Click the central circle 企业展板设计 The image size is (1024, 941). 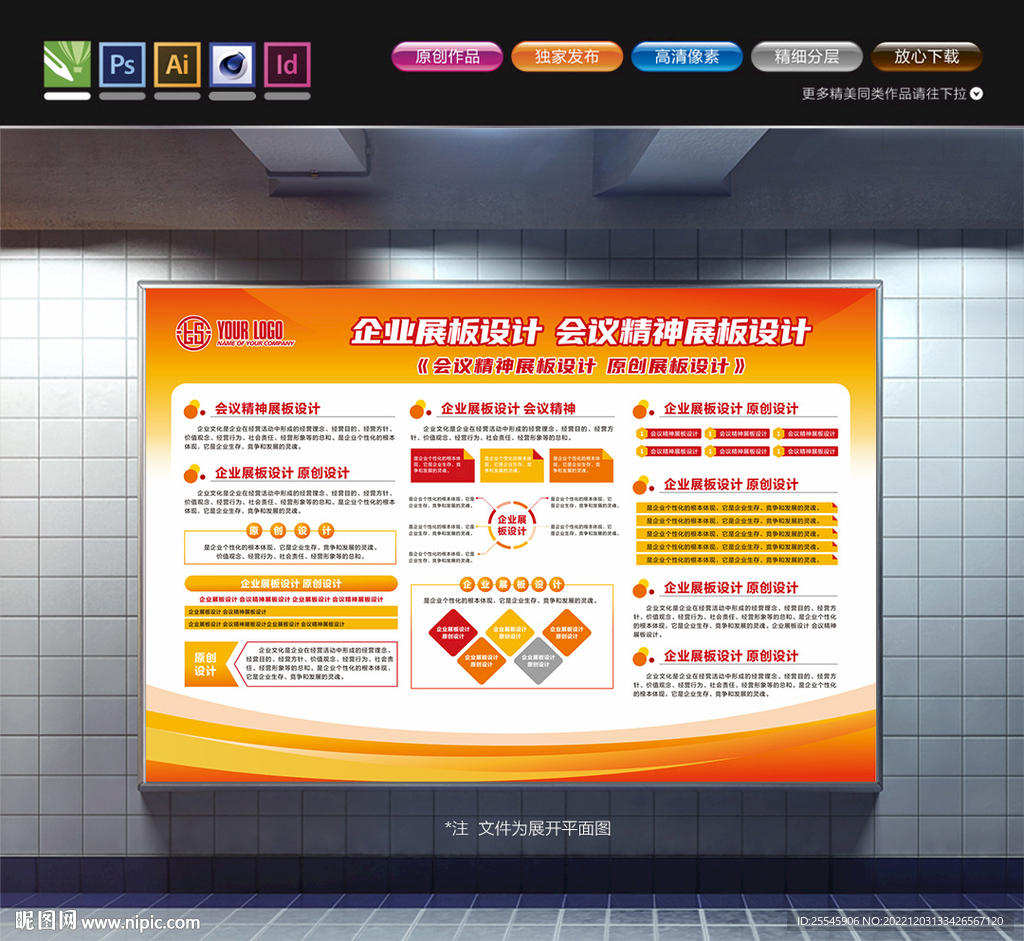pos(512,525)
